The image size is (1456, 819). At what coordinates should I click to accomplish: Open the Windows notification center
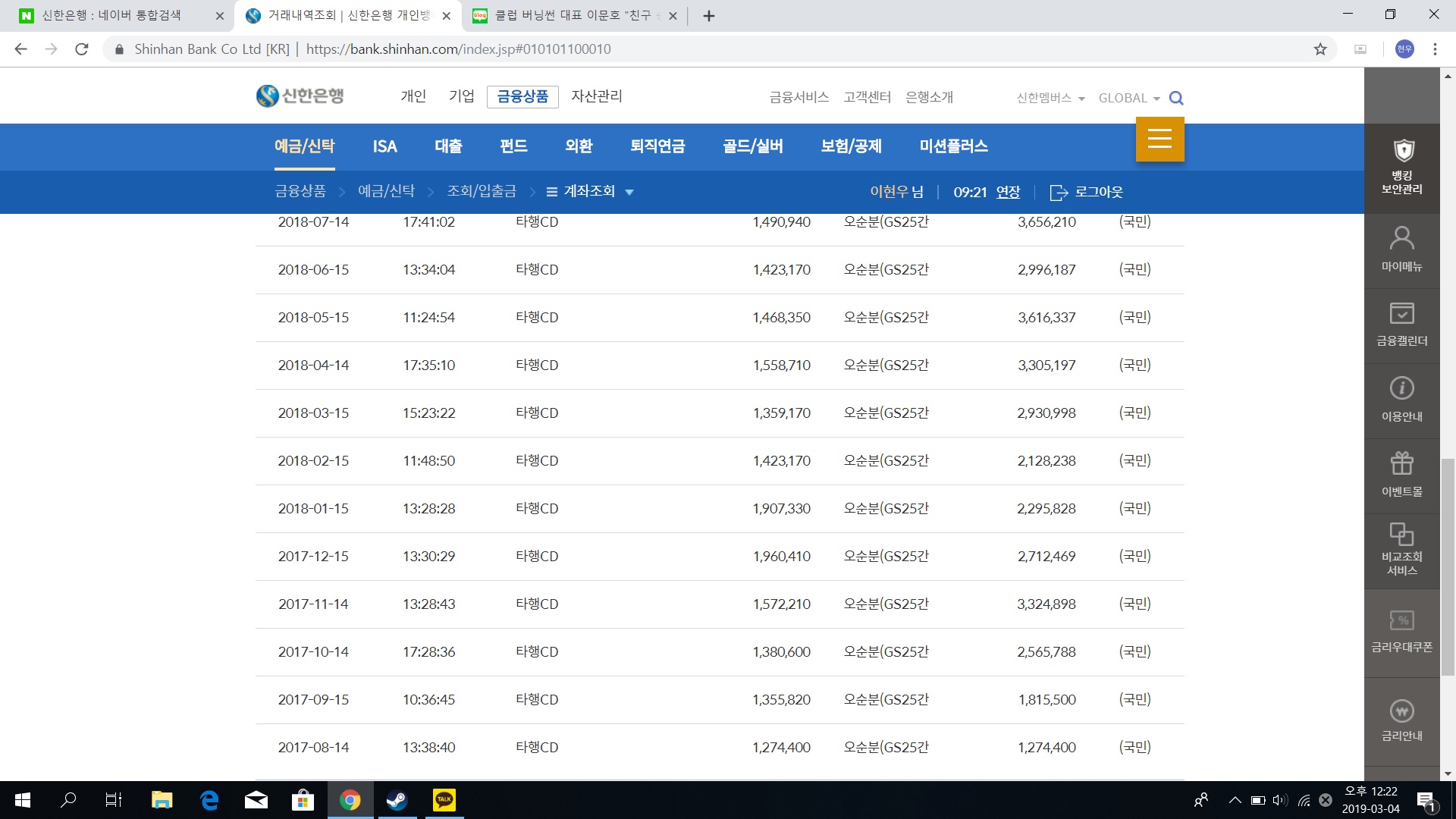tap(1426, 801)
